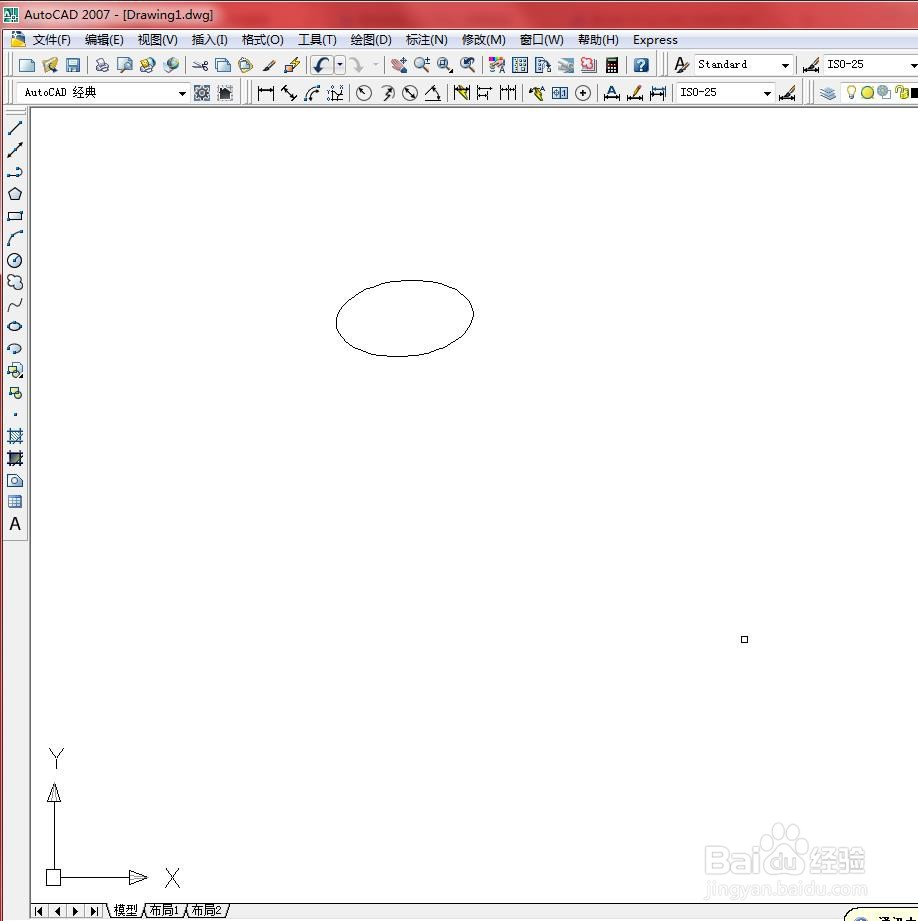918x921 pixels.
Task: Open the QuickCalc calculator icon
Action: coord(611,65)
